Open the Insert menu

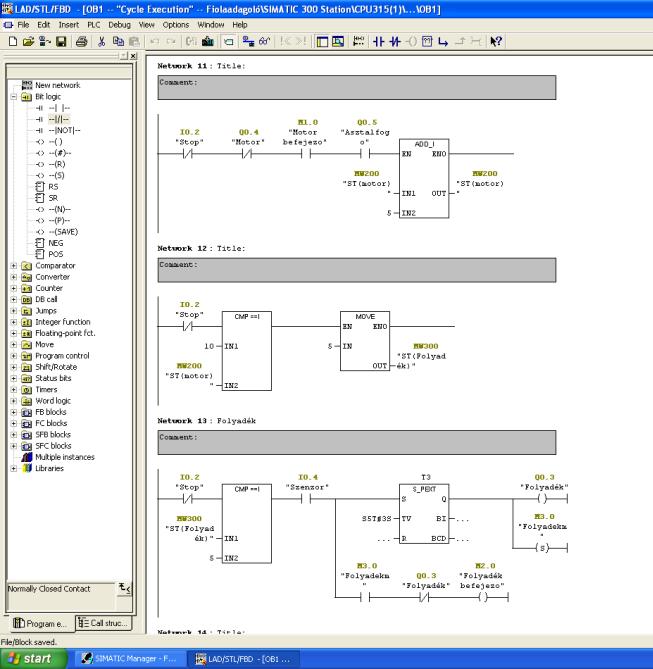[68, 25]
